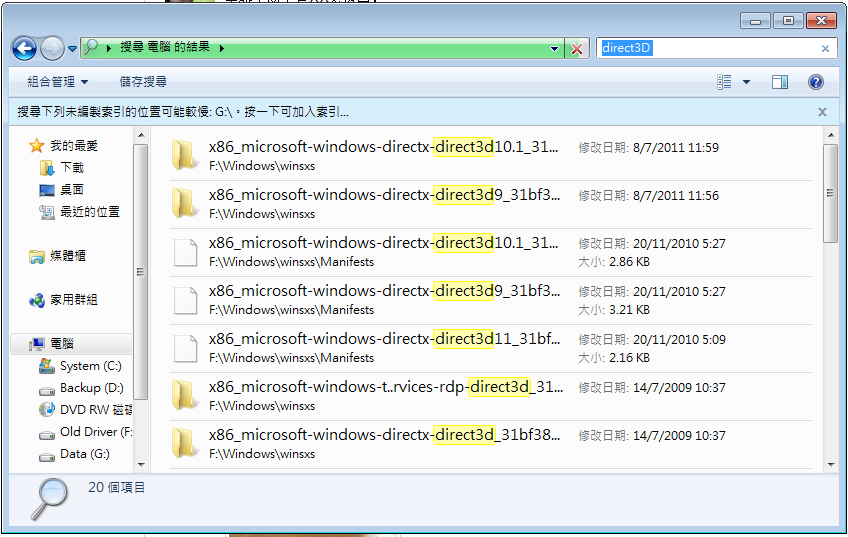The width and height of the screenshot is (848, 537).
Task: Select direct3d10.1 manifest file sized 2.86 KB
Action: (x=491, y=253)
